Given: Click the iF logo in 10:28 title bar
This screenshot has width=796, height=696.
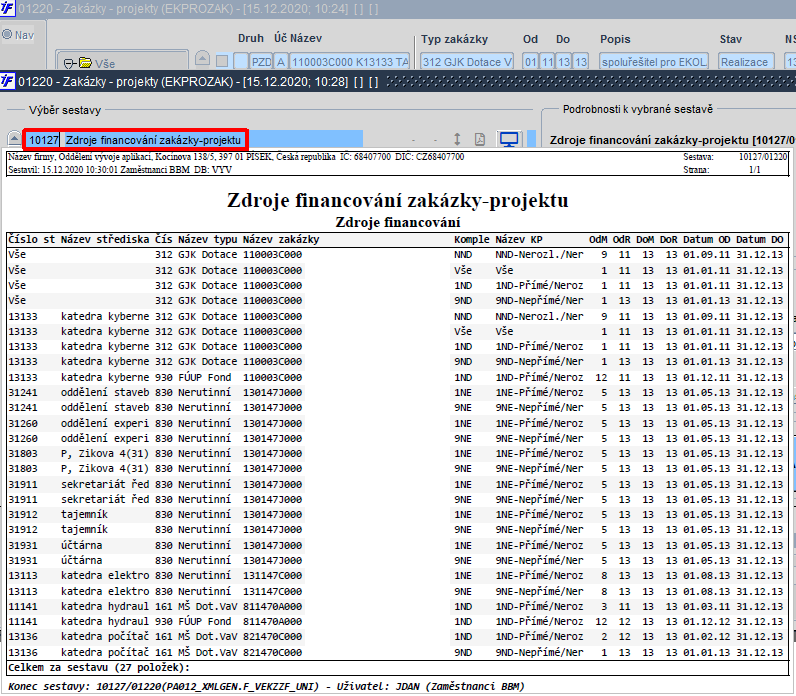Looking at the screenshot, I should tap(8, 80).
